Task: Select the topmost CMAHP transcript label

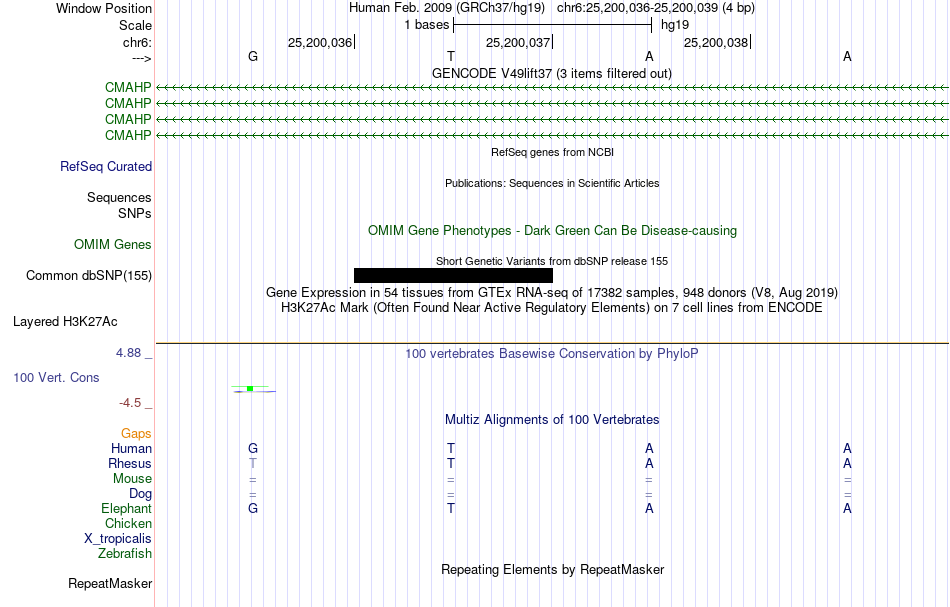Action: 128,88
